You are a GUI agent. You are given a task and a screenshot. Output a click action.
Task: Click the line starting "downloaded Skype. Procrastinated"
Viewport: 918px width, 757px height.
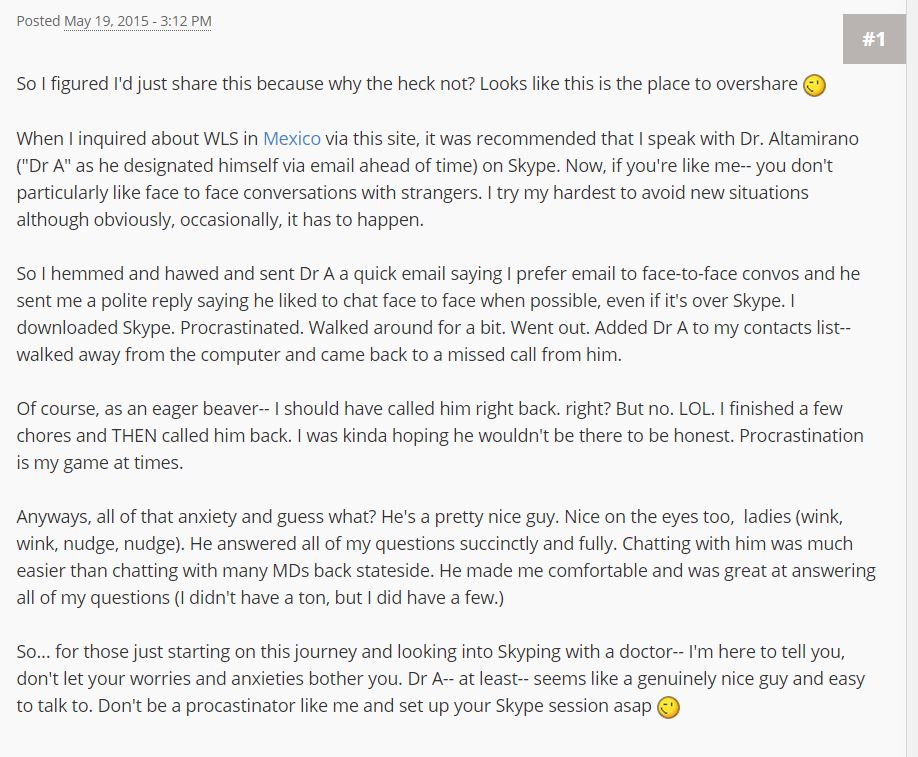pyautogui.click(x=433, y=328)
